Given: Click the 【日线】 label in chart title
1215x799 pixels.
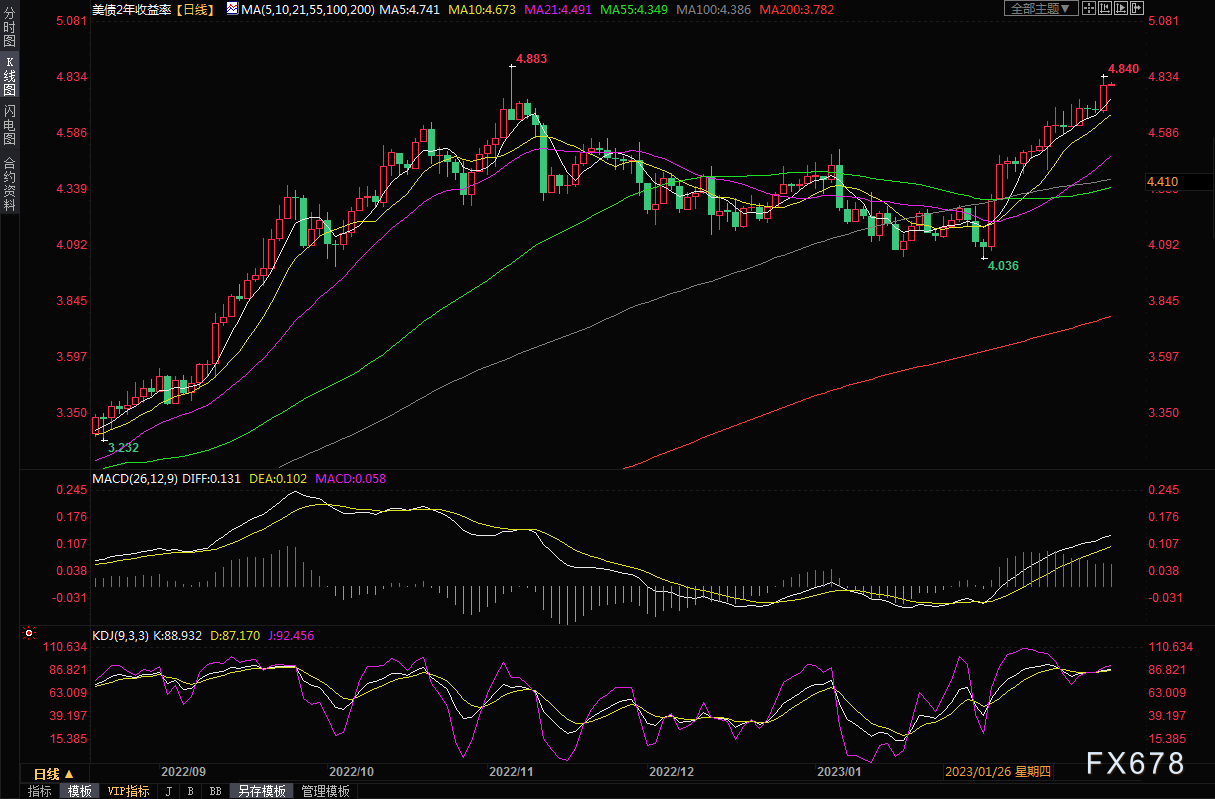Looking at the screenshot, I should click(196, 9).
